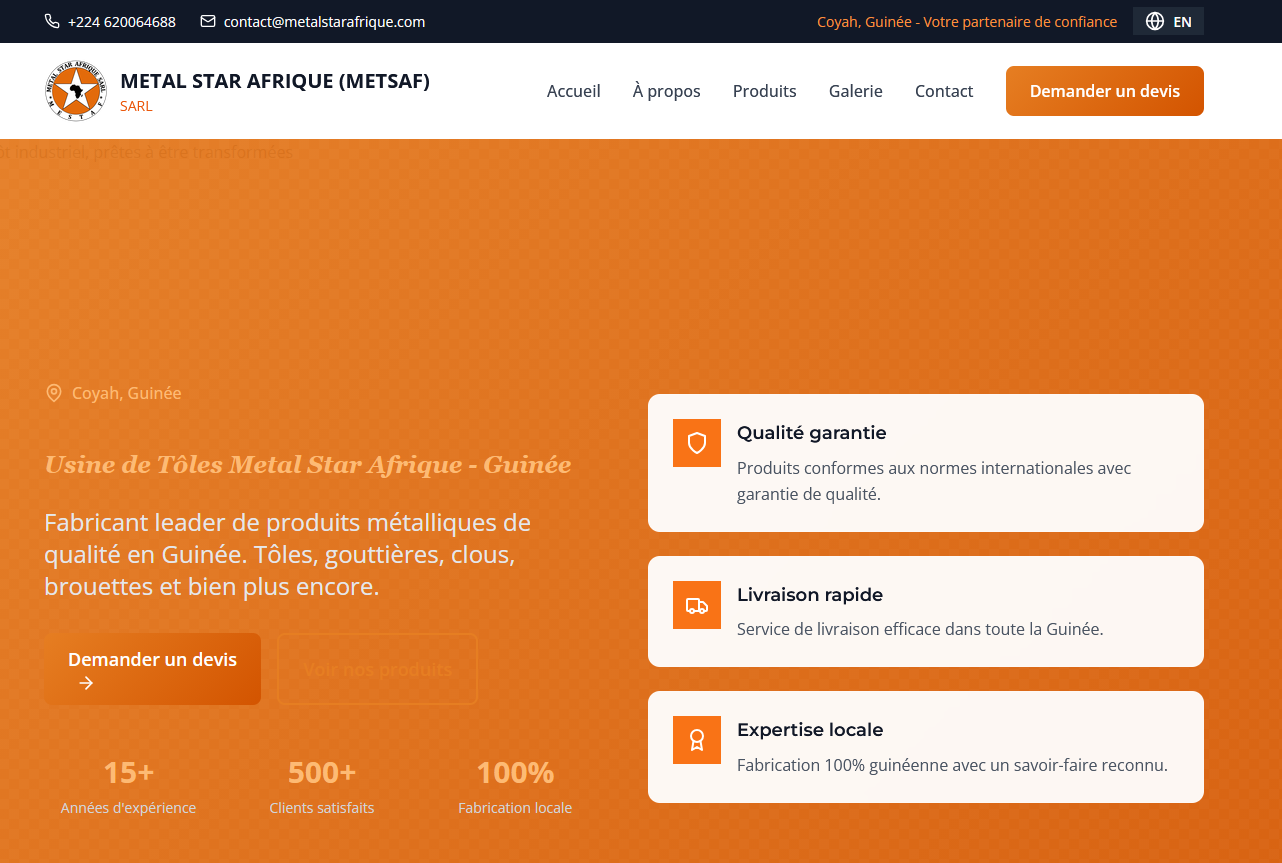
Task: Click the Usine de Tôles Metal Star Afrique heading
Action: (x=308, y=465)
